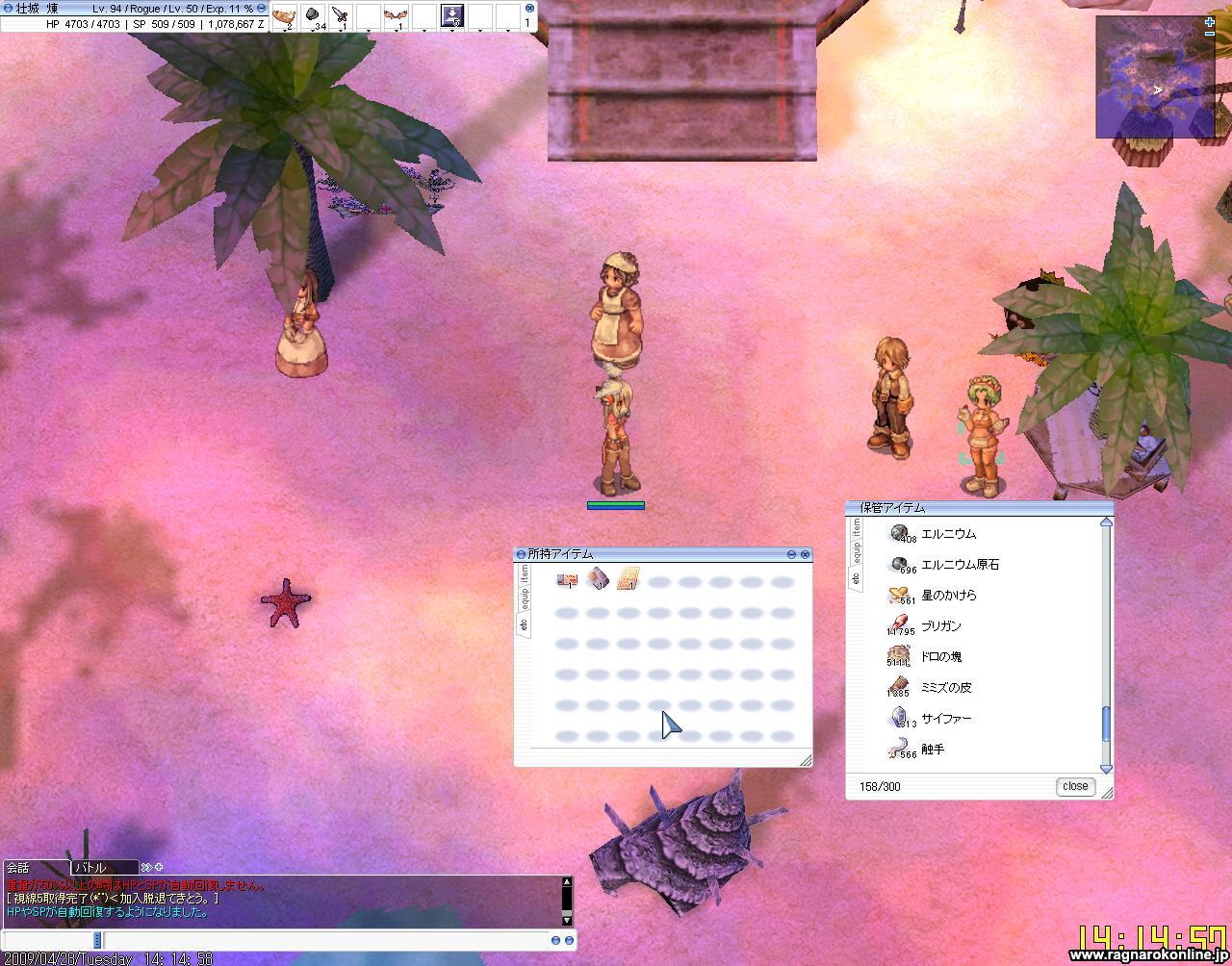
Task: Click the 星のかけら item name
Action: (x=948, y=596)
